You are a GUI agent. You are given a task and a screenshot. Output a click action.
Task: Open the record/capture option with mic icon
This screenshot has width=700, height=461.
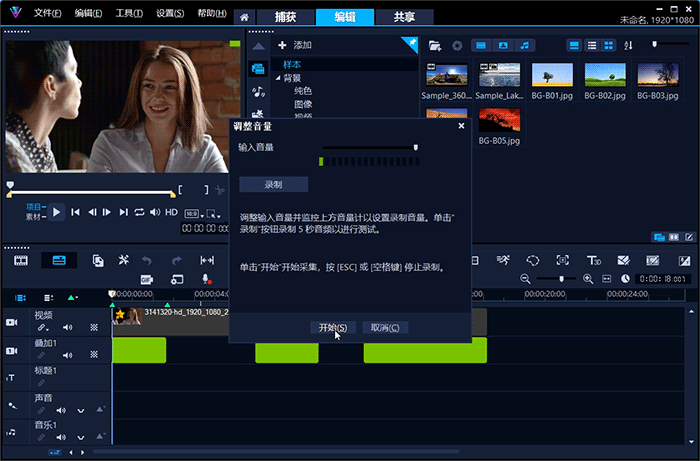click(x=206, y=279)
